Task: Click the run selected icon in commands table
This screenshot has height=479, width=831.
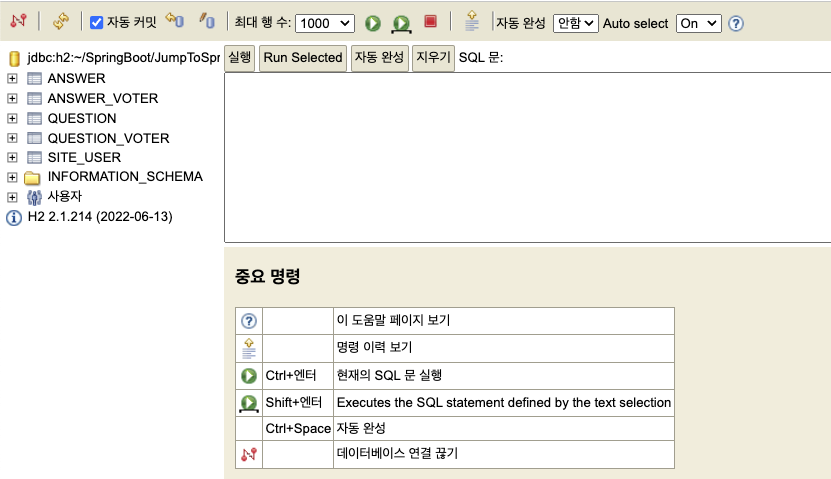Action: 249,404
